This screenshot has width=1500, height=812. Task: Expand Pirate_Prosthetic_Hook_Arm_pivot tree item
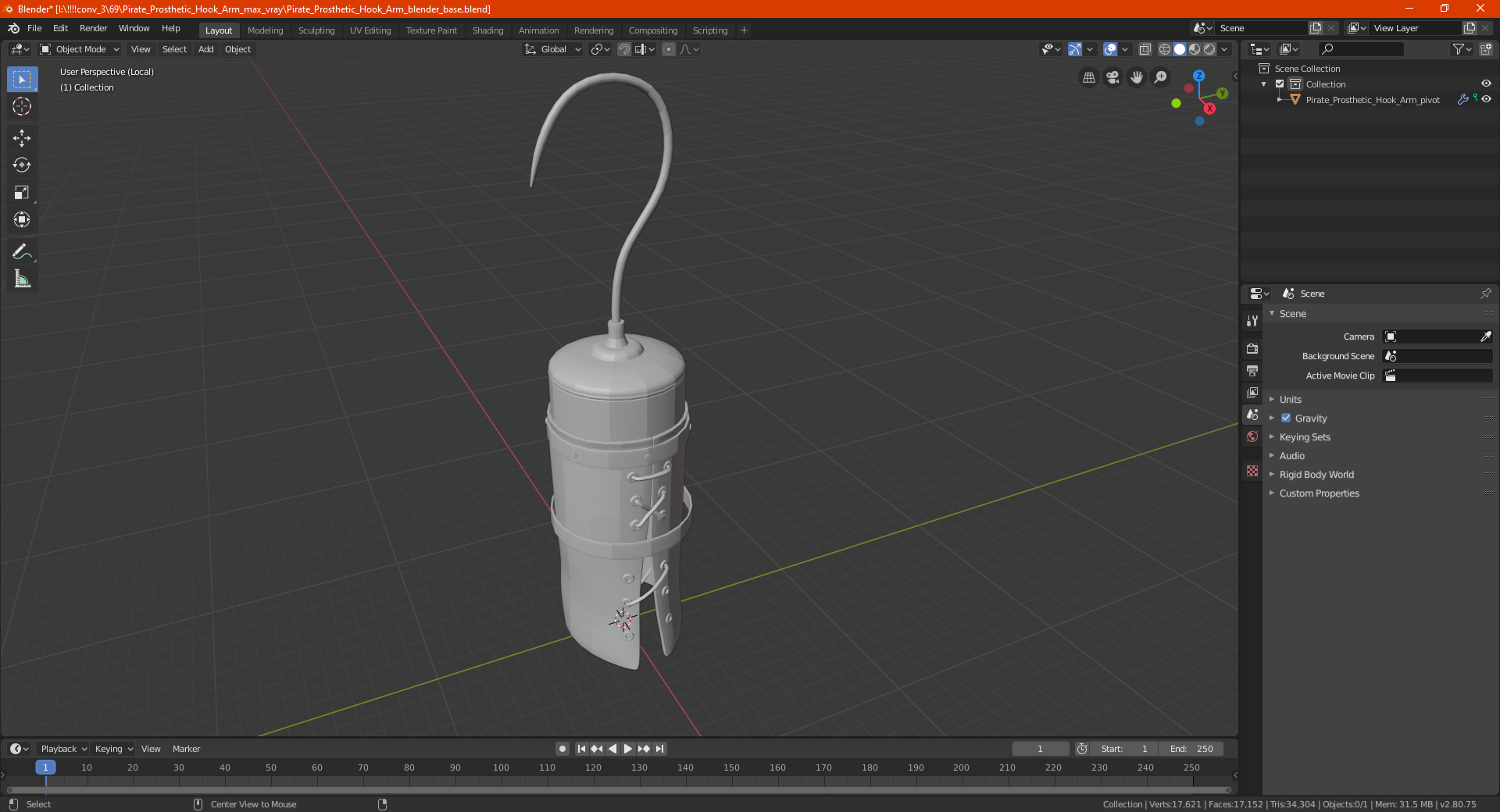point(1279,100)
